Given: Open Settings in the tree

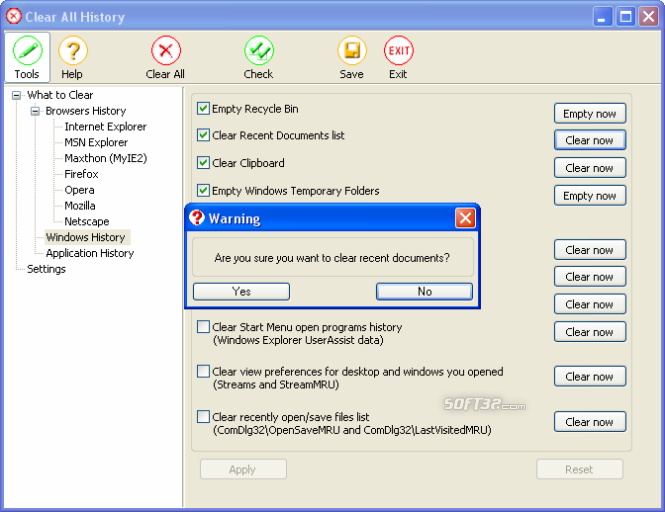Looking at the screenshot, I should [46, 269].
